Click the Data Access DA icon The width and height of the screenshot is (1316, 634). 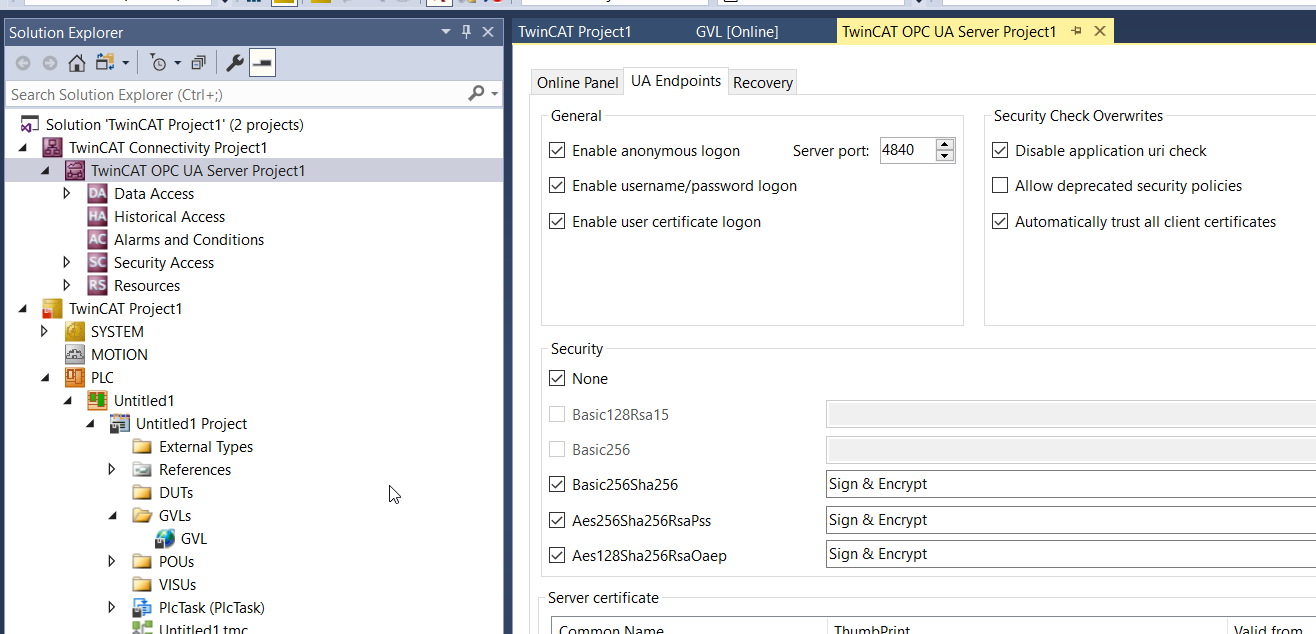(x=97, y=193)
